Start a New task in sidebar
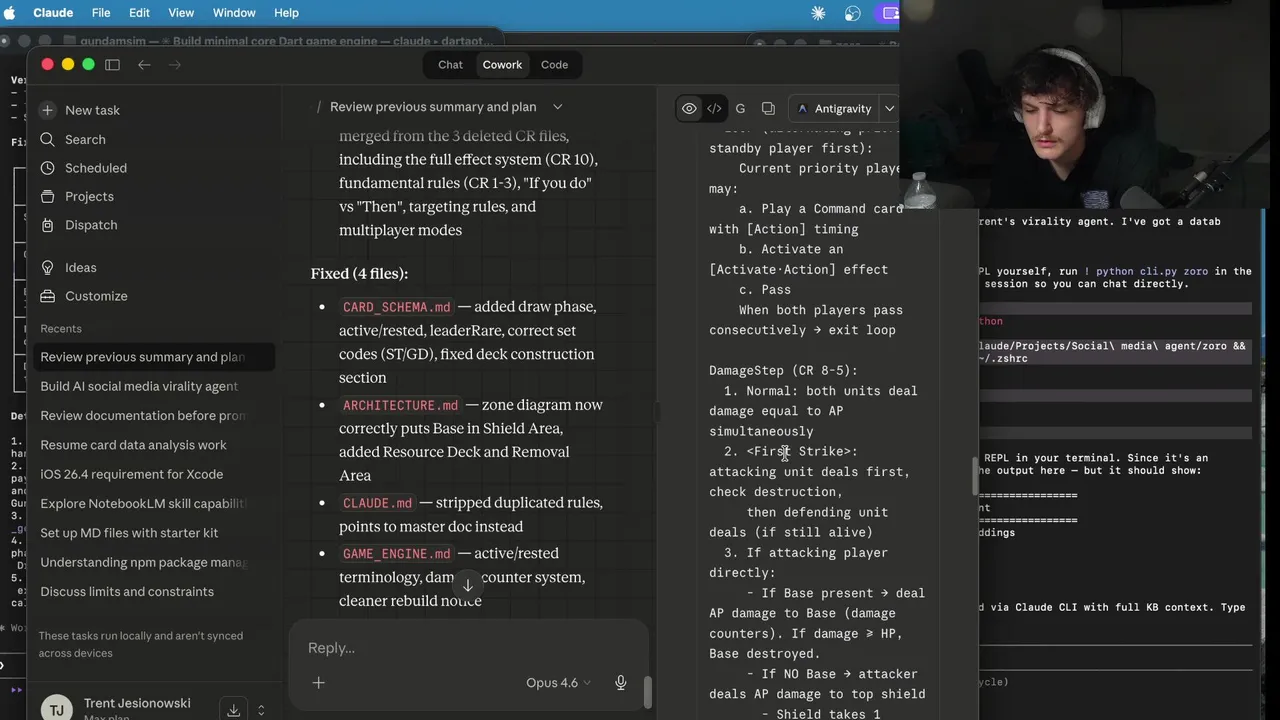Image resolution: width=1280 pixels, height=720 pixels. pyautogui.click(x=80, y=110)
